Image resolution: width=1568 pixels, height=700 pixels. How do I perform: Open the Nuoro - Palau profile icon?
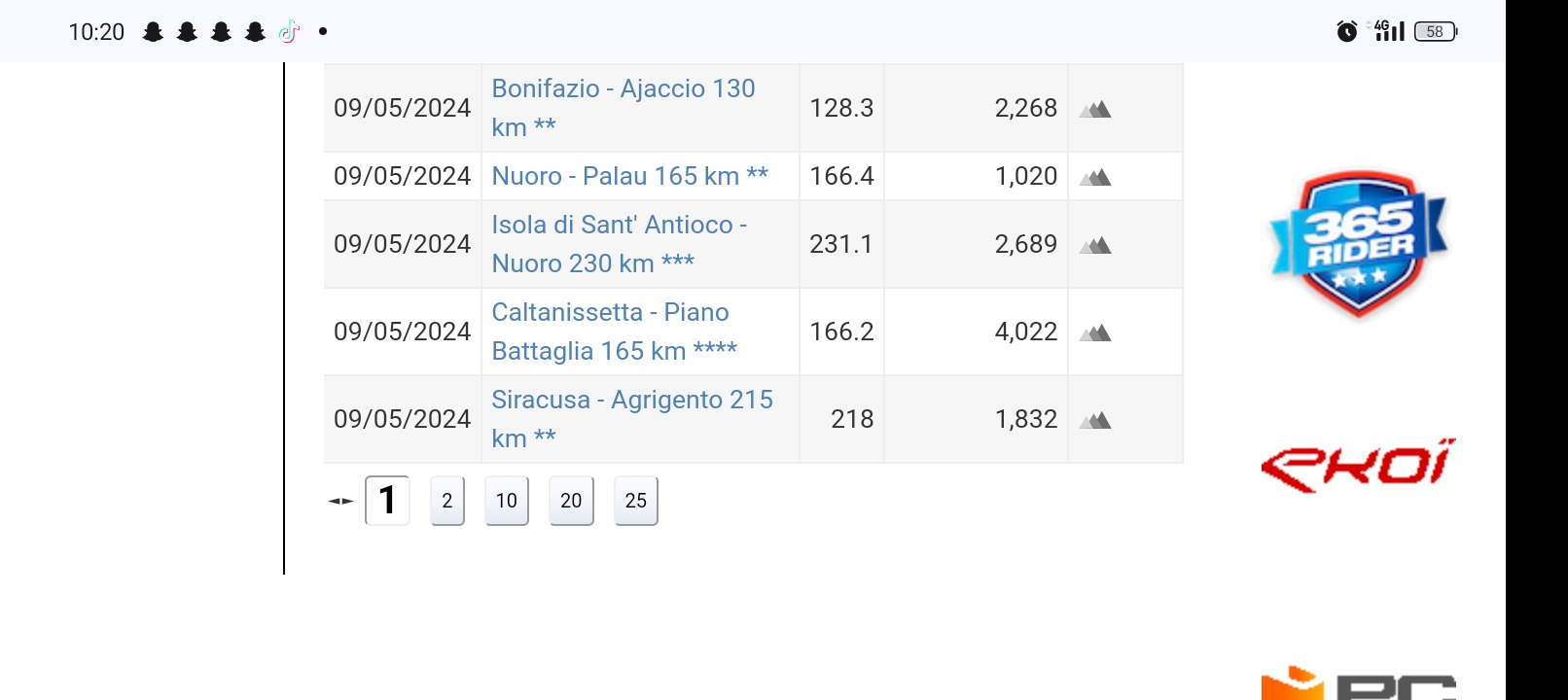click(x=1095, y=177)
